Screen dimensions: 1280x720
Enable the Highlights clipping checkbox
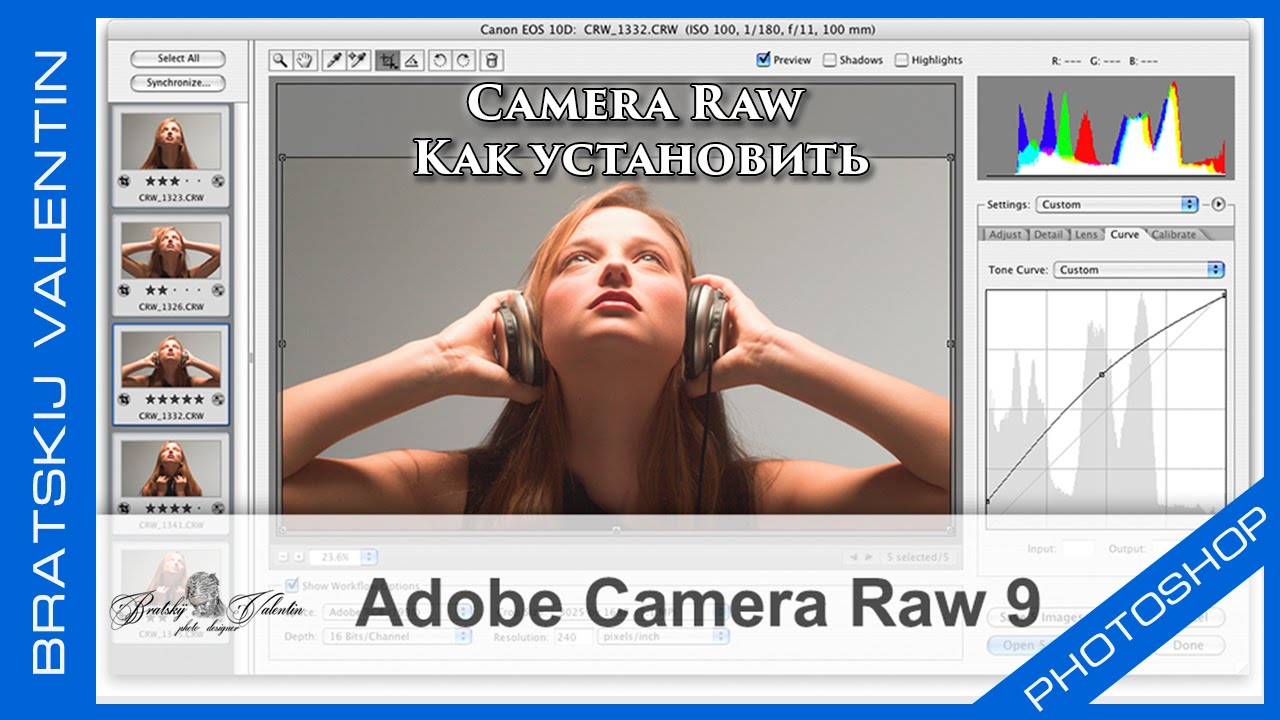coord(901,60)
